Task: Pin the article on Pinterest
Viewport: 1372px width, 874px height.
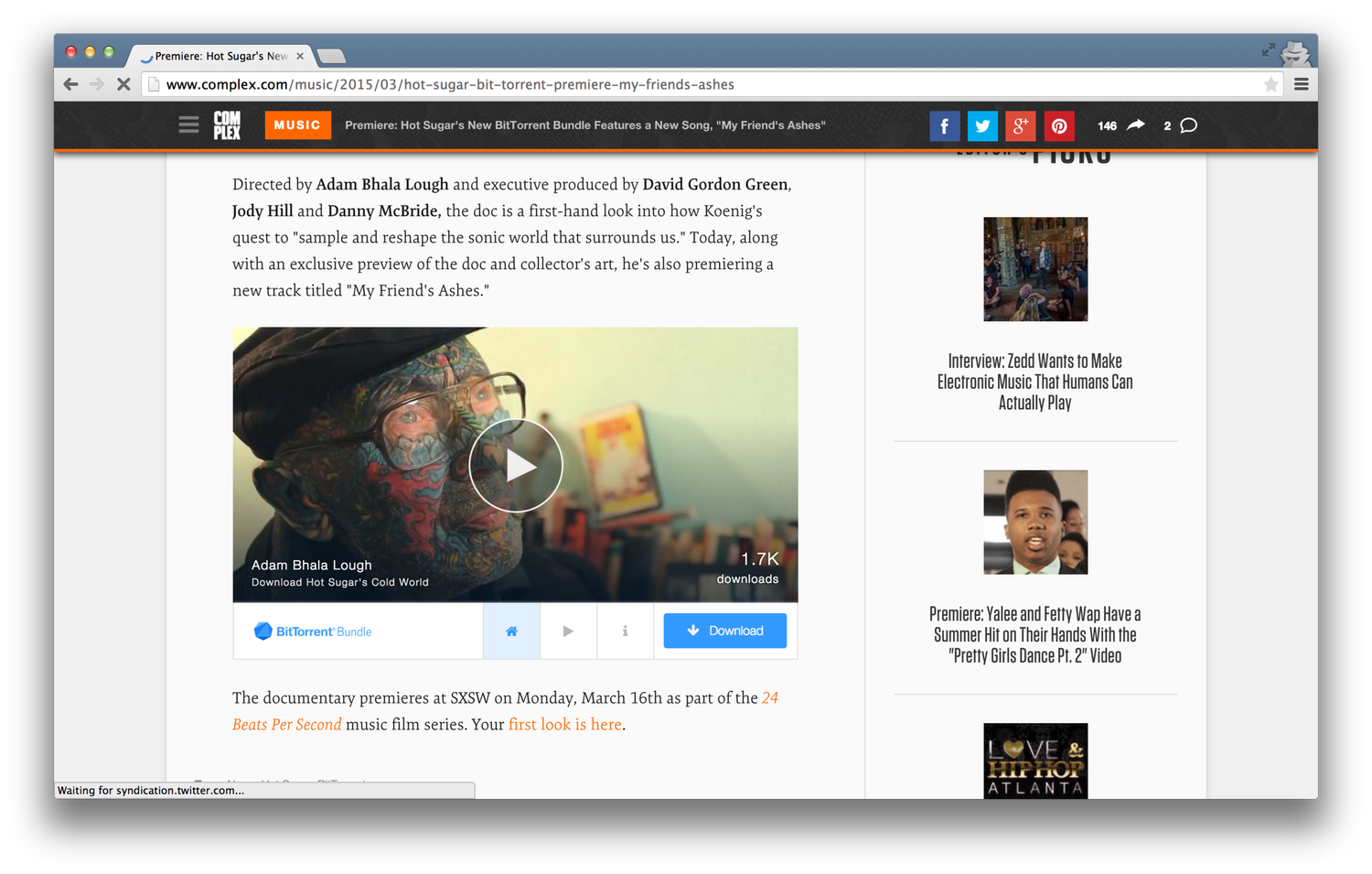Action: pos(1058,125)
